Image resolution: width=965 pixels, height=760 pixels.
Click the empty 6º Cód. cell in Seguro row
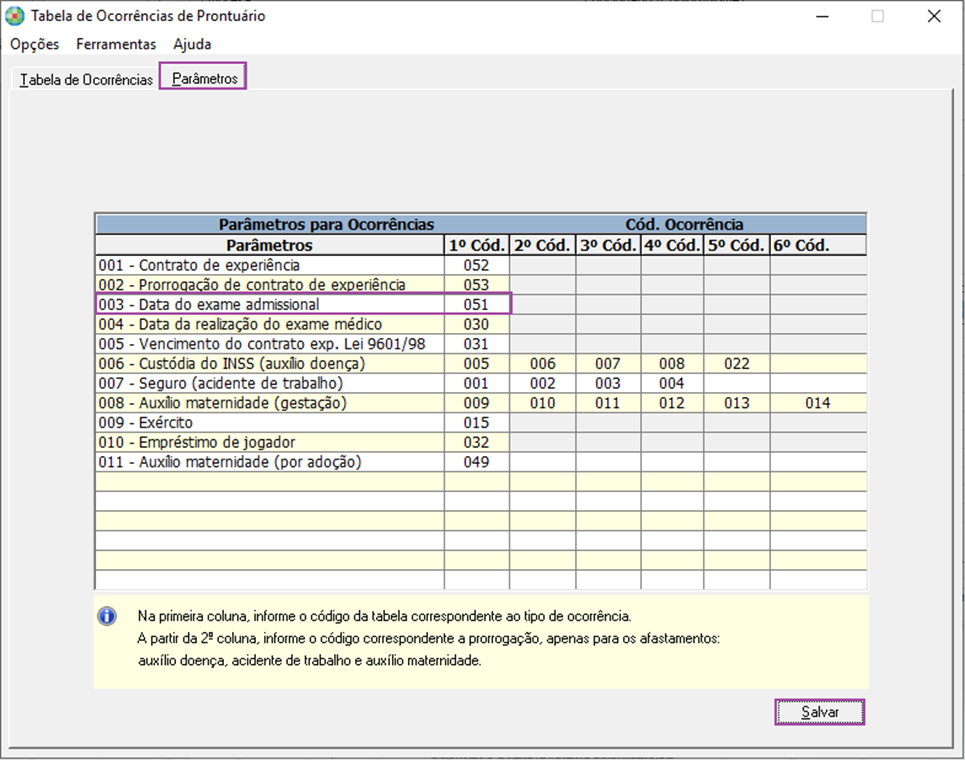[818, 383]
